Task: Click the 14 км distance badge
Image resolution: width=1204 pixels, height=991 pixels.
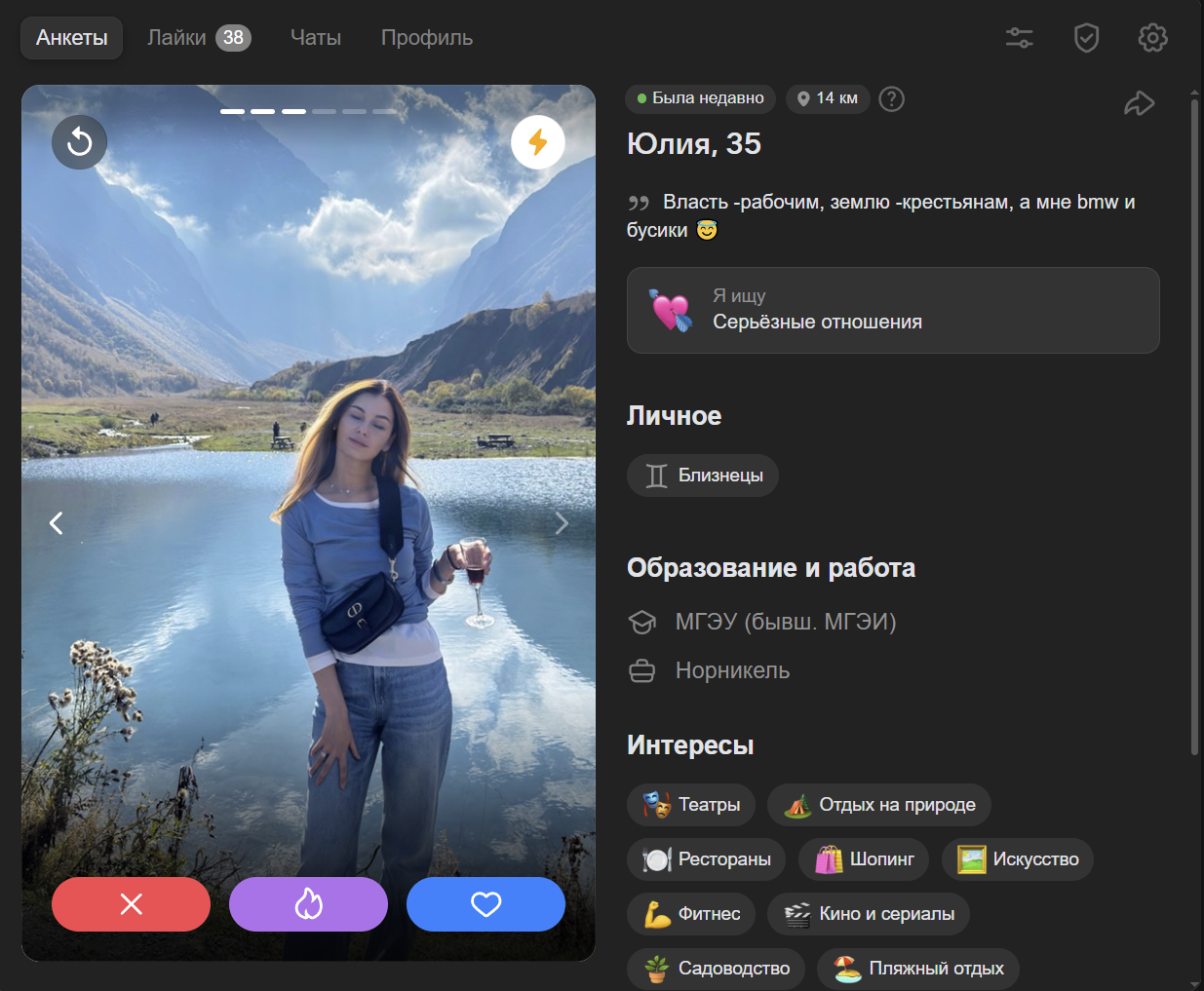Action: pyautogui.click(x=828, y=98)
